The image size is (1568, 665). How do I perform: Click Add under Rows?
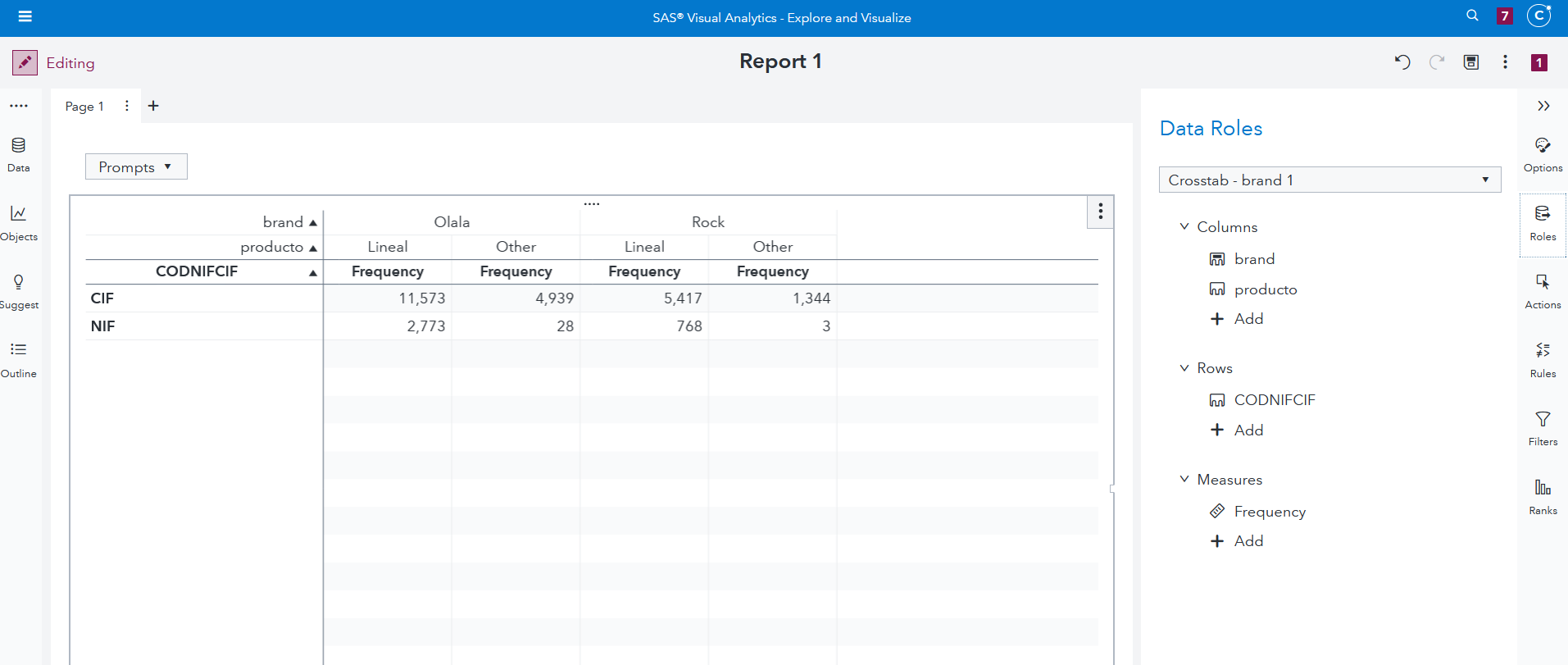[1238, 430]
